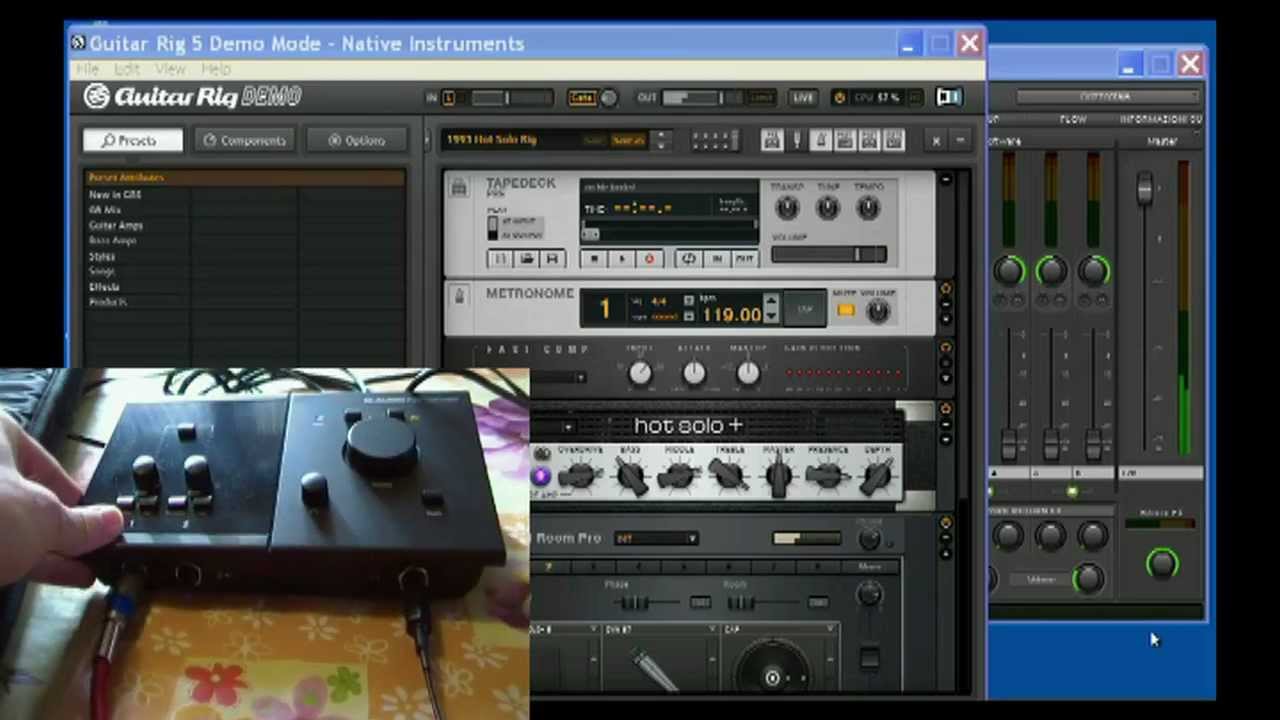Step to next preset with down arrow
The image size is (1280, 720).
(x=660, y=146)
